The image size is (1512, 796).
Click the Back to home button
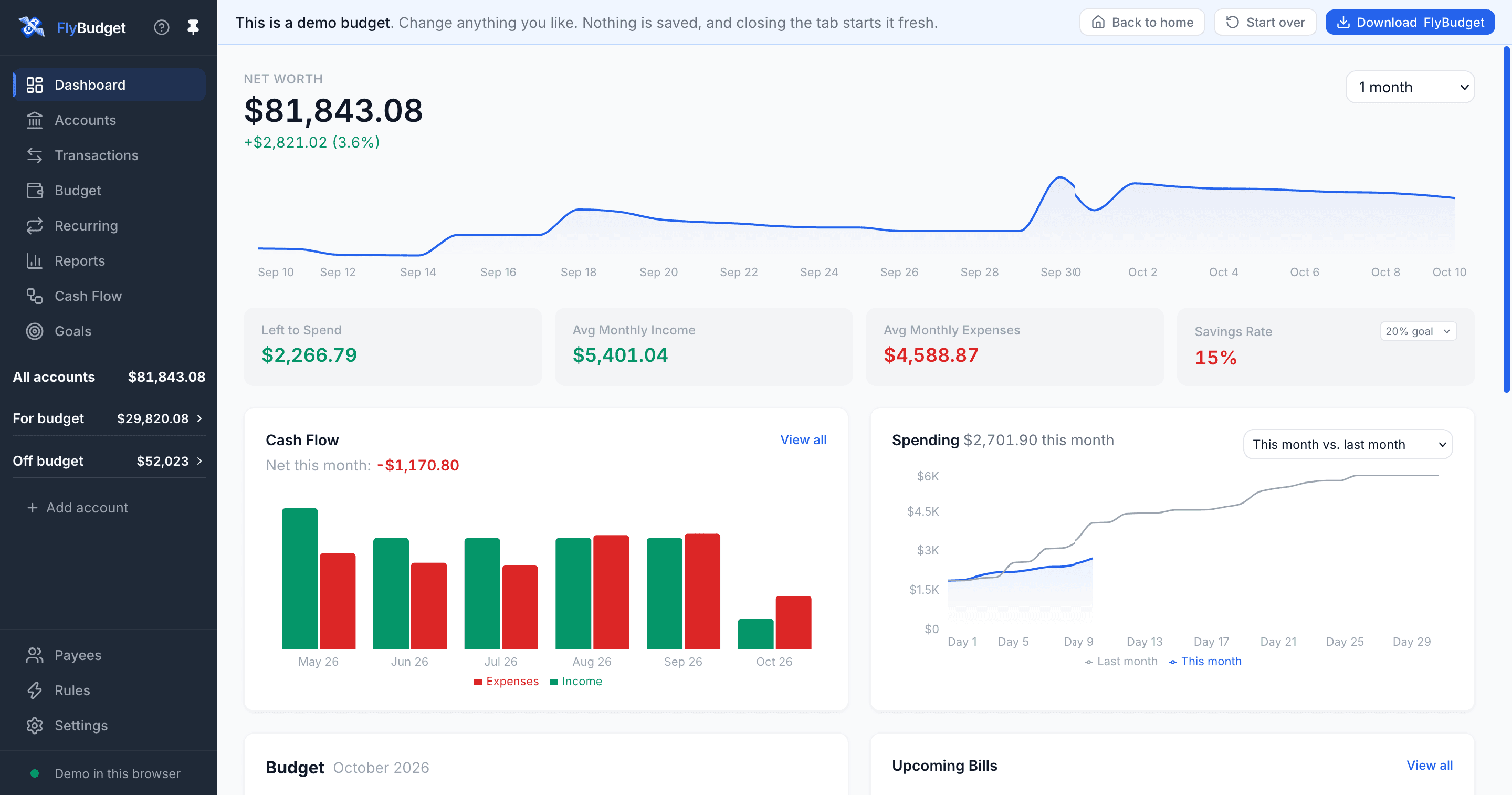1142,22
